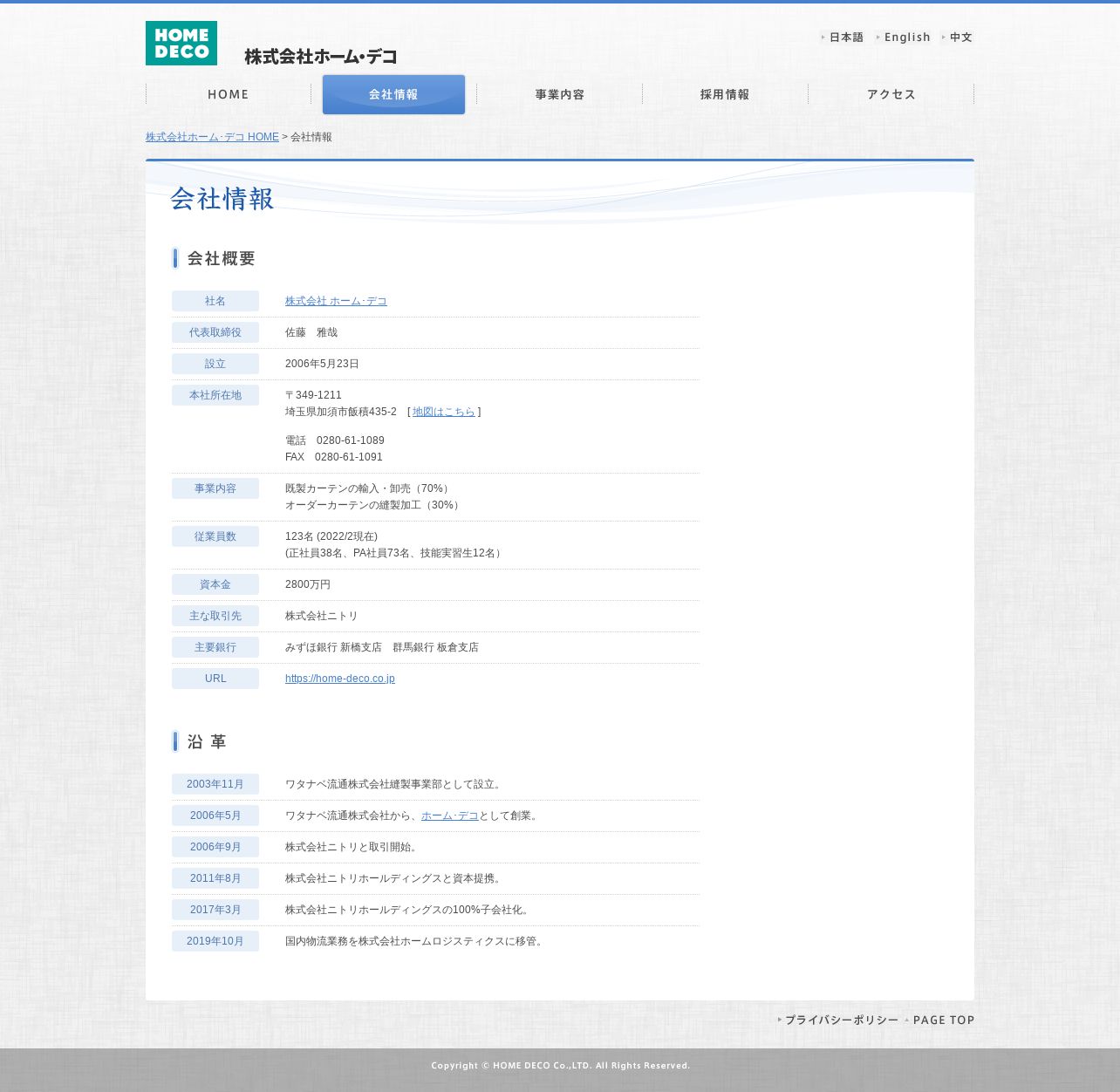Click the FAX number 0280-61-1091
This screenshot has width=1120, height=1092.
pyautogui.click(x=349, y=457)
